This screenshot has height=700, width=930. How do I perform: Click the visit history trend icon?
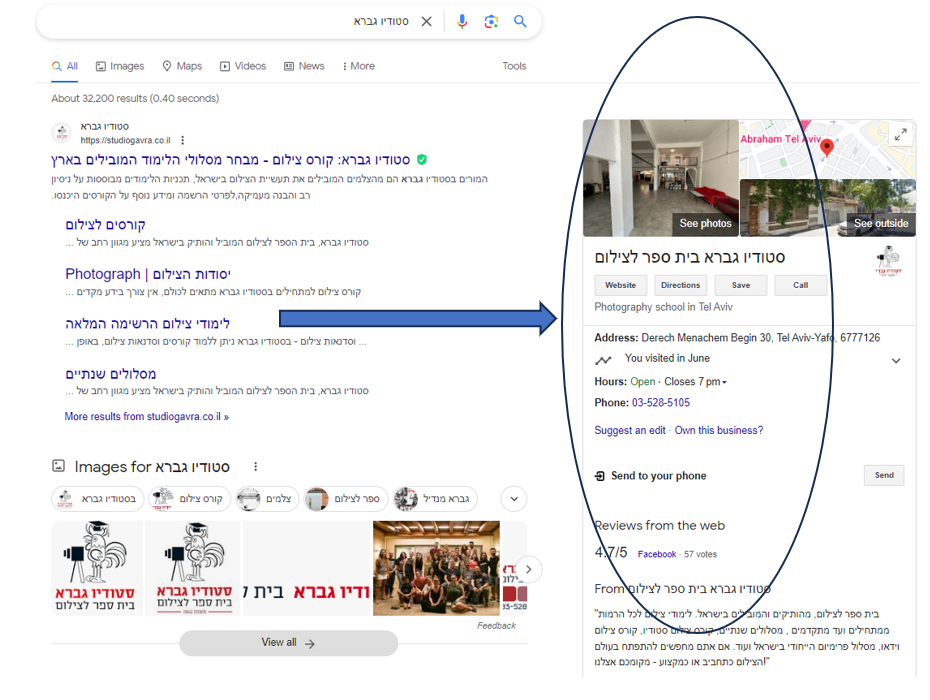tap(603, 360)
